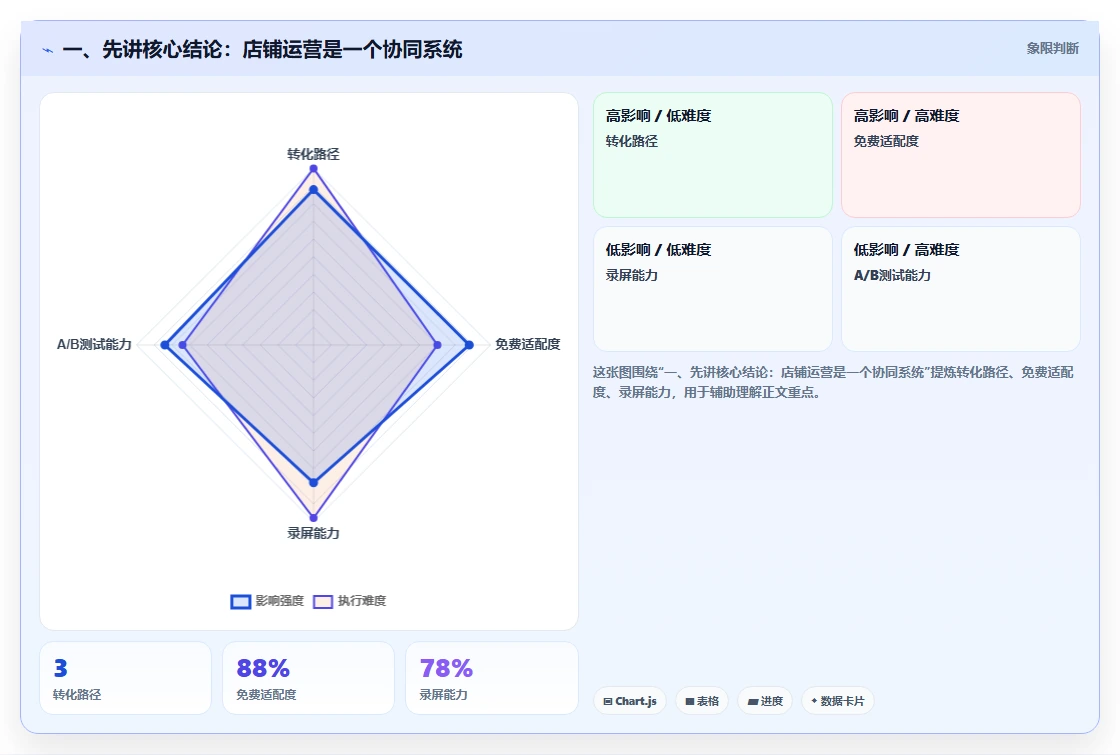
Task: Click the 数据卡片 chip icon
Action: [x=814, y=701]
